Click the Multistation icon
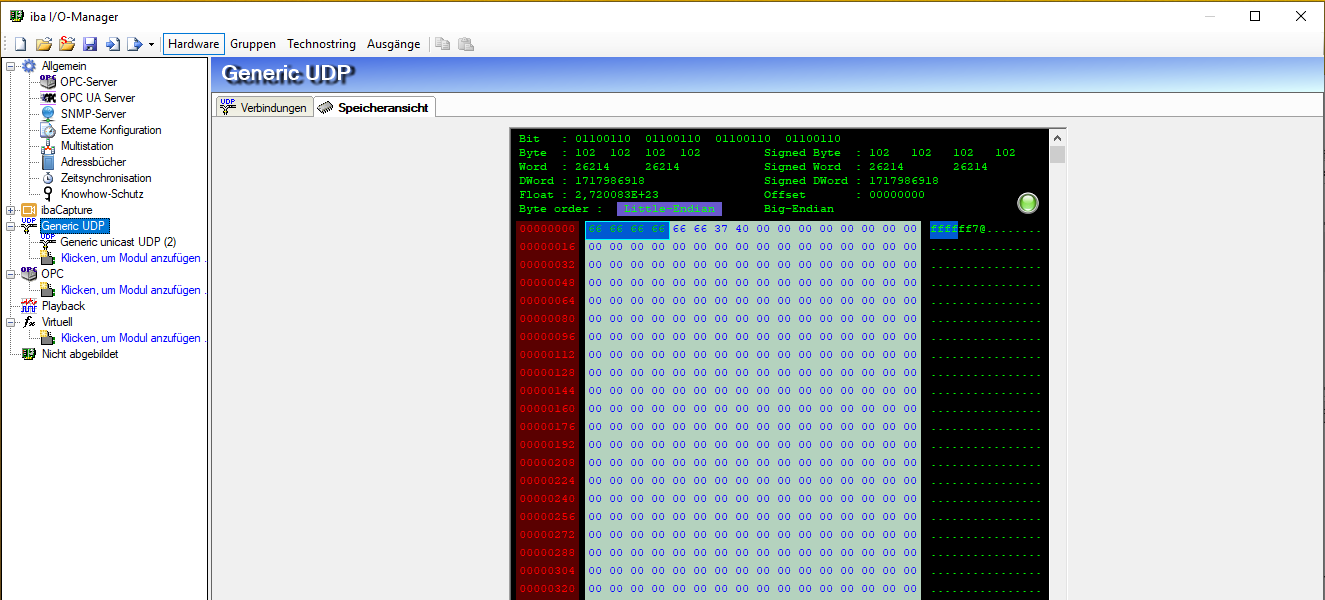This screenshot has width=1325, height=600. tap(48, 146)
